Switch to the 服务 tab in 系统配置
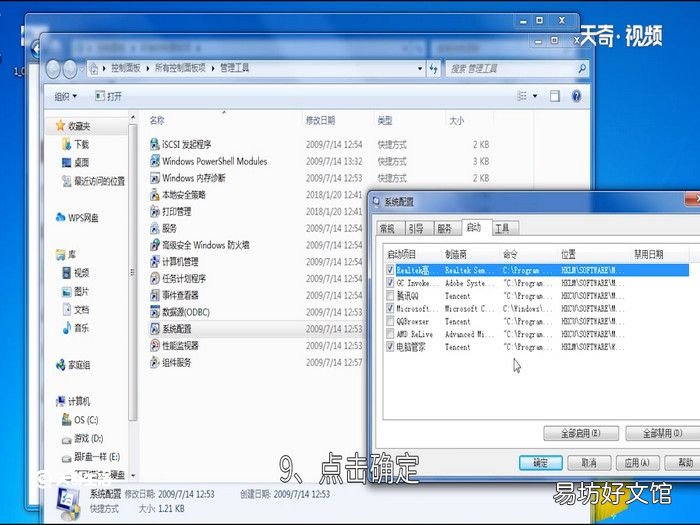Viewport: 700px width, 525px height. pos(445,229)
